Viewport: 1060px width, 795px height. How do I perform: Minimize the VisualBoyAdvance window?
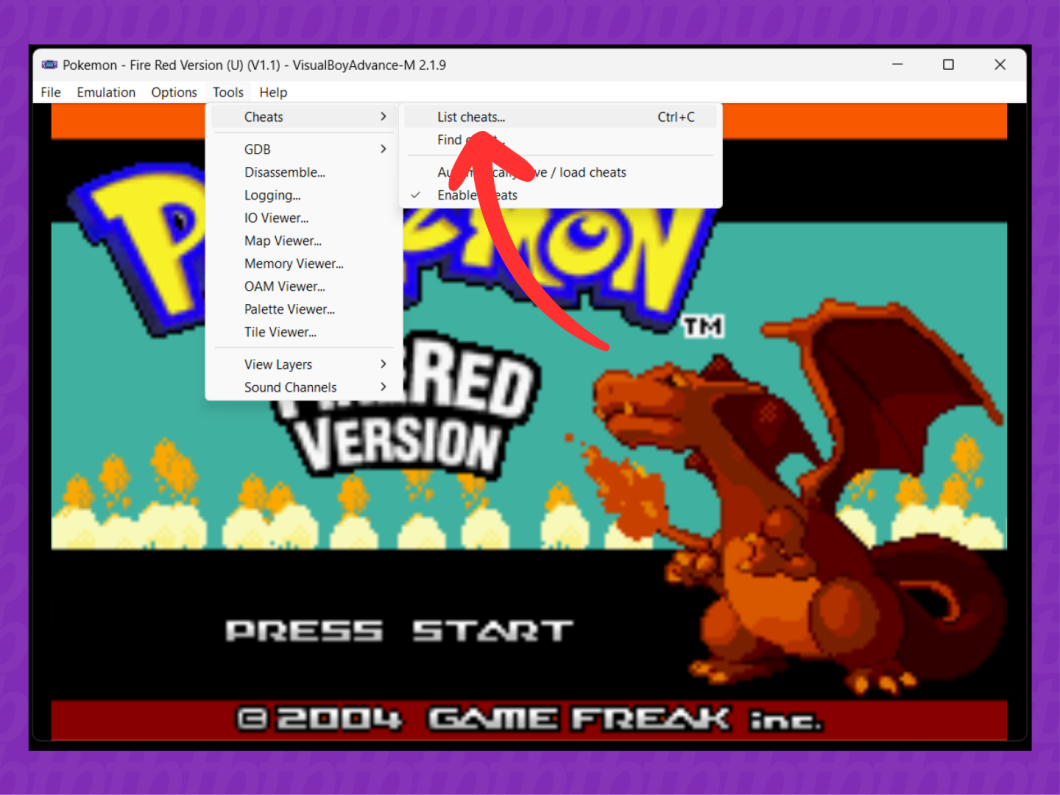coord(897,65)
